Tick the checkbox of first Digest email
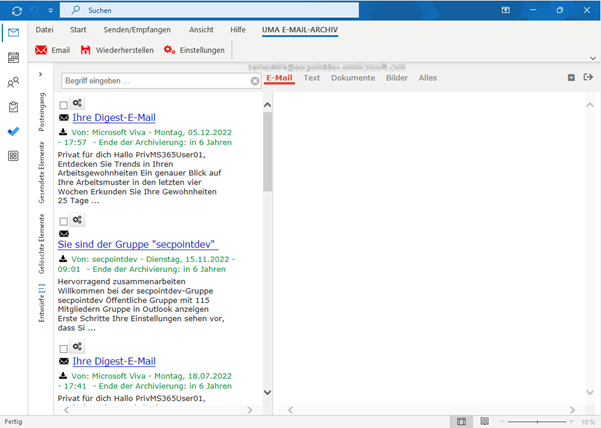This screenshot has height=428, width=601. (x=64, y=104)
